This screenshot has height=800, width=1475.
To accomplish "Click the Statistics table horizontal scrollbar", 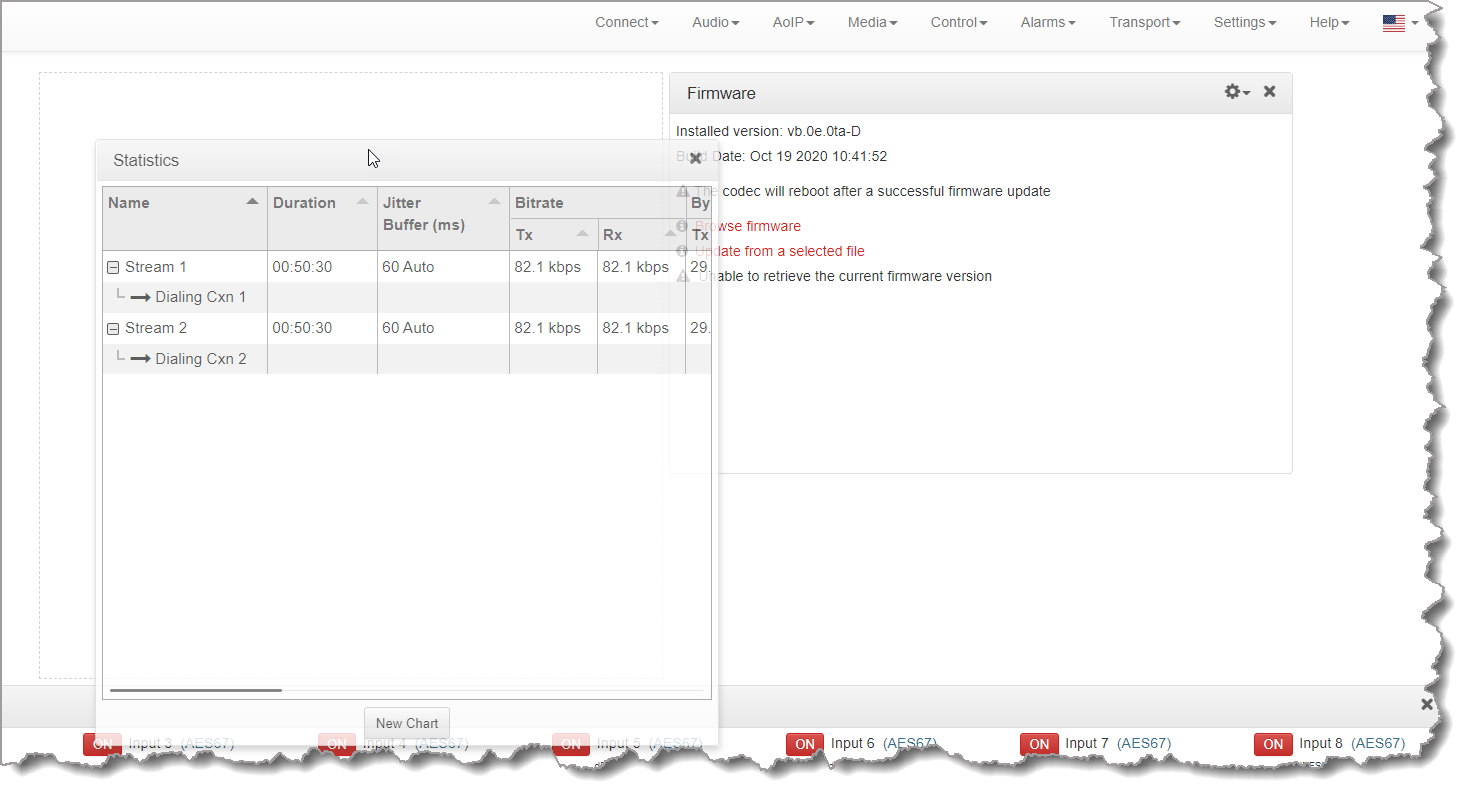I will click(x=196, y=690).
